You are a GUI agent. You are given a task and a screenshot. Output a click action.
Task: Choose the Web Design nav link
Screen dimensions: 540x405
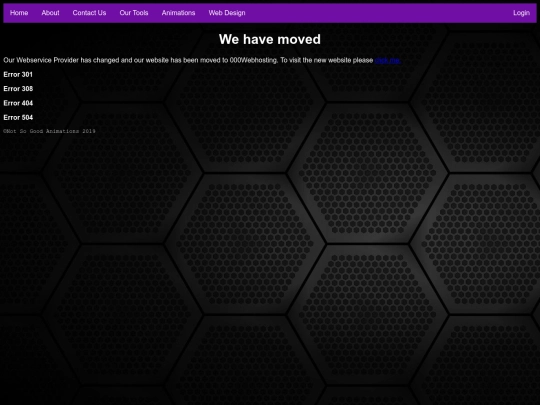[x=227, y=13]
